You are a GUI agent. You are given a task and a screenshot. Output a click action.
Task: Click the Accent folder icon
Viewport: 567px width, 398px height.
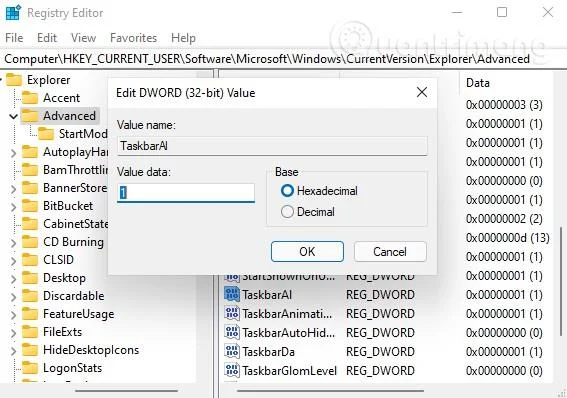(30, 98)
